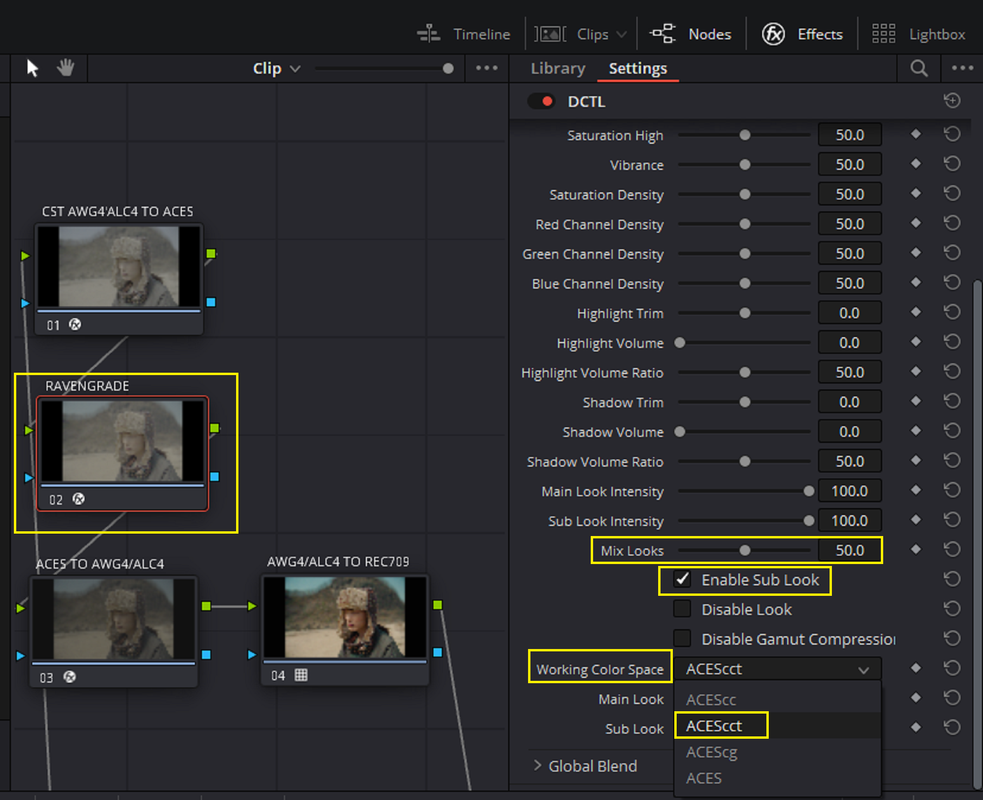Reset Vibrance parameter
Image resolution: width=983 pixels, height=800 pixels.
click(x=952, y=164)
